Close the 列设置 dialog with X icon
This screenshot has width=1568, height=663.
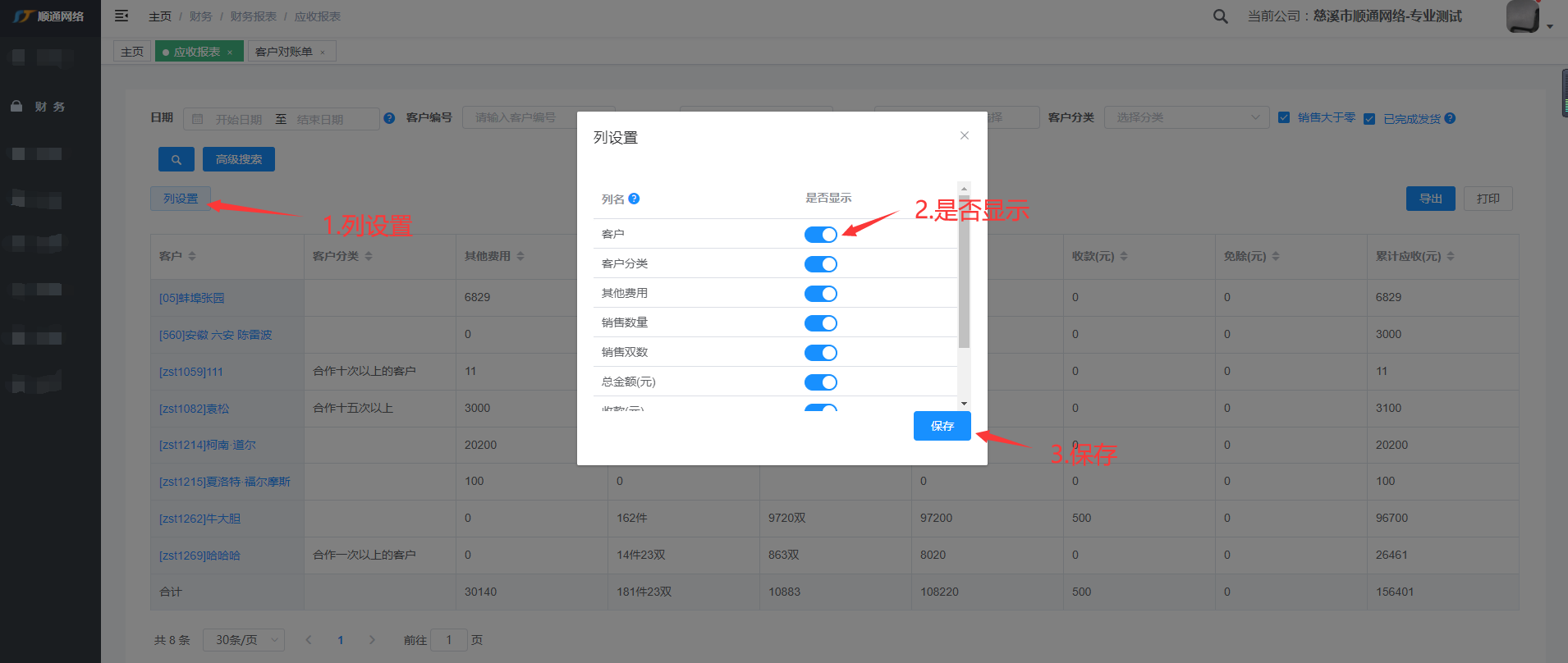click(965, 135)
